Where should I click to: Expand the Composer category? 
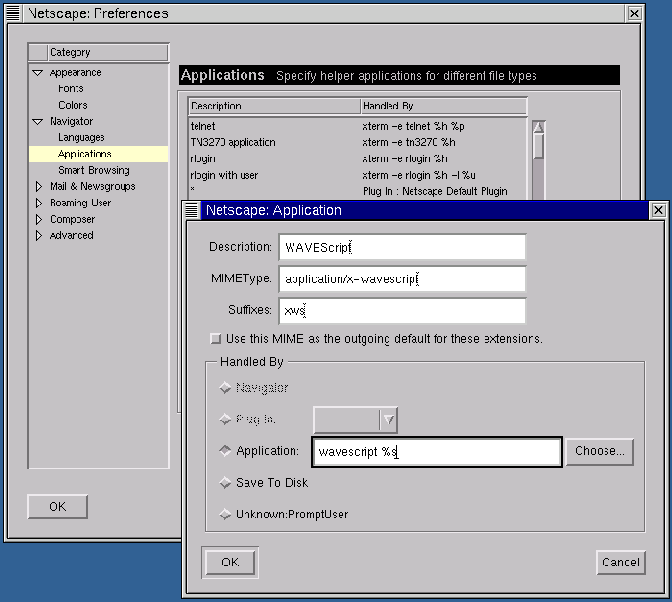pyautogui.click(x=39, y=219)
